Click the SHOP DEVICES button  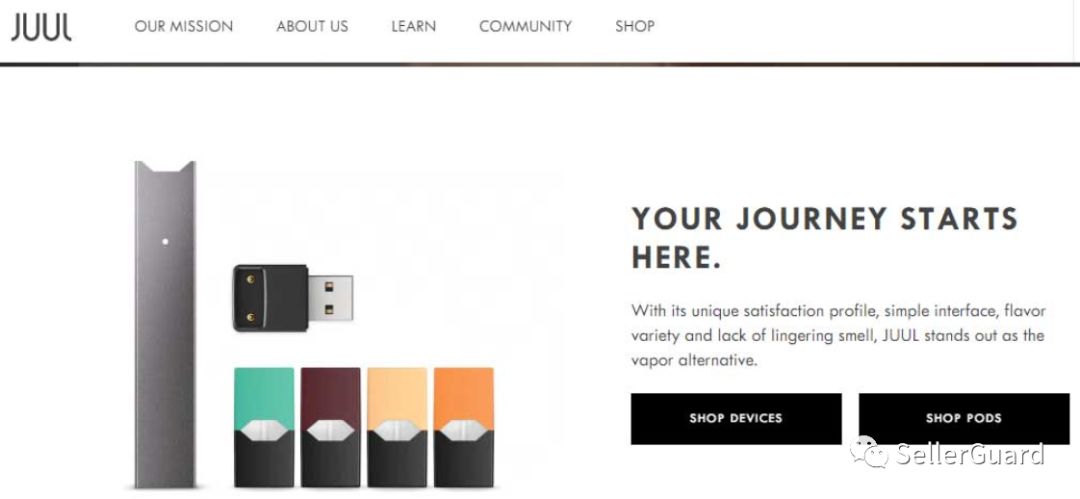pyautogui.click(x=736, y=418)
